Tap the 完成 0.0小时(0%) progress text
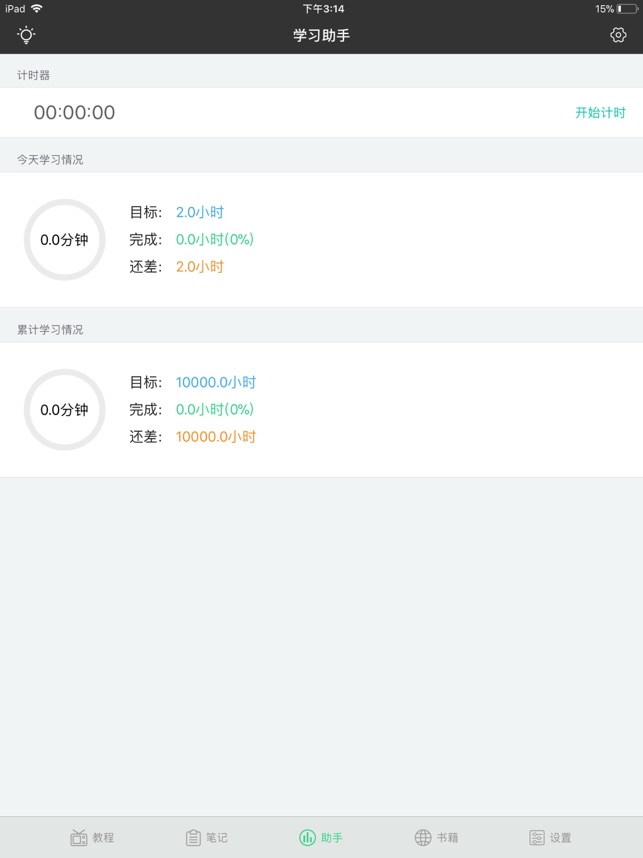The width and height of the screenshot is (643, 858). click(214, 239)
